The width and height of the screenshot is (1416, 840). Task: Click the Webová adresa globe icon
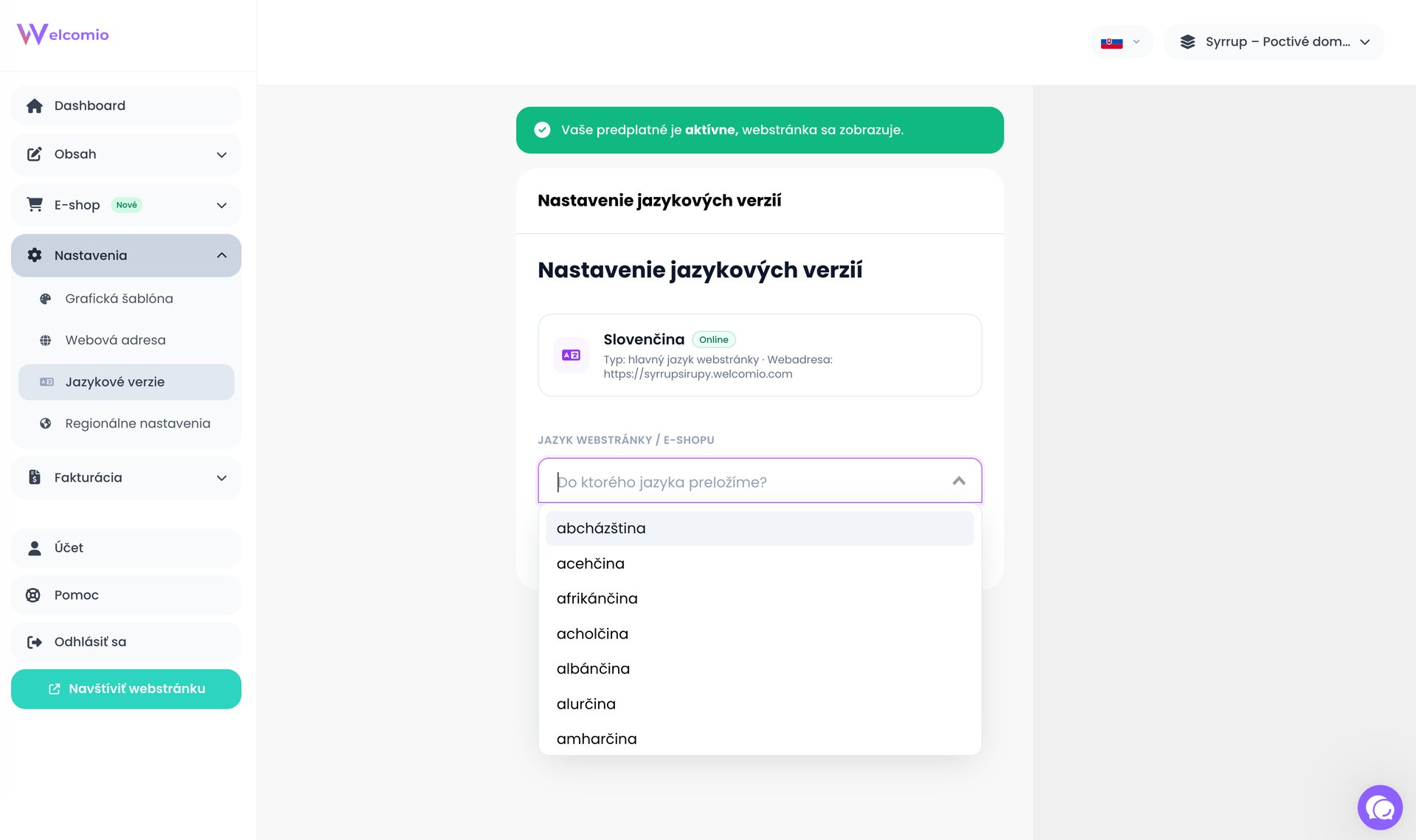tap(46, 341)
